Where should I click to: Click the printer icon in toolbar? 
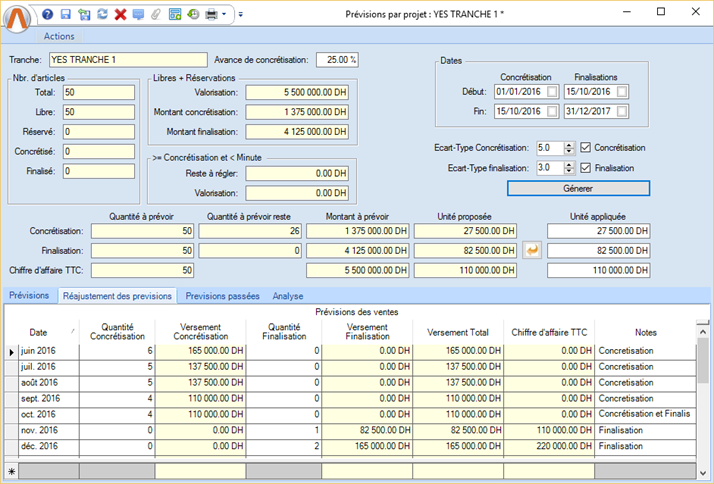211,14
